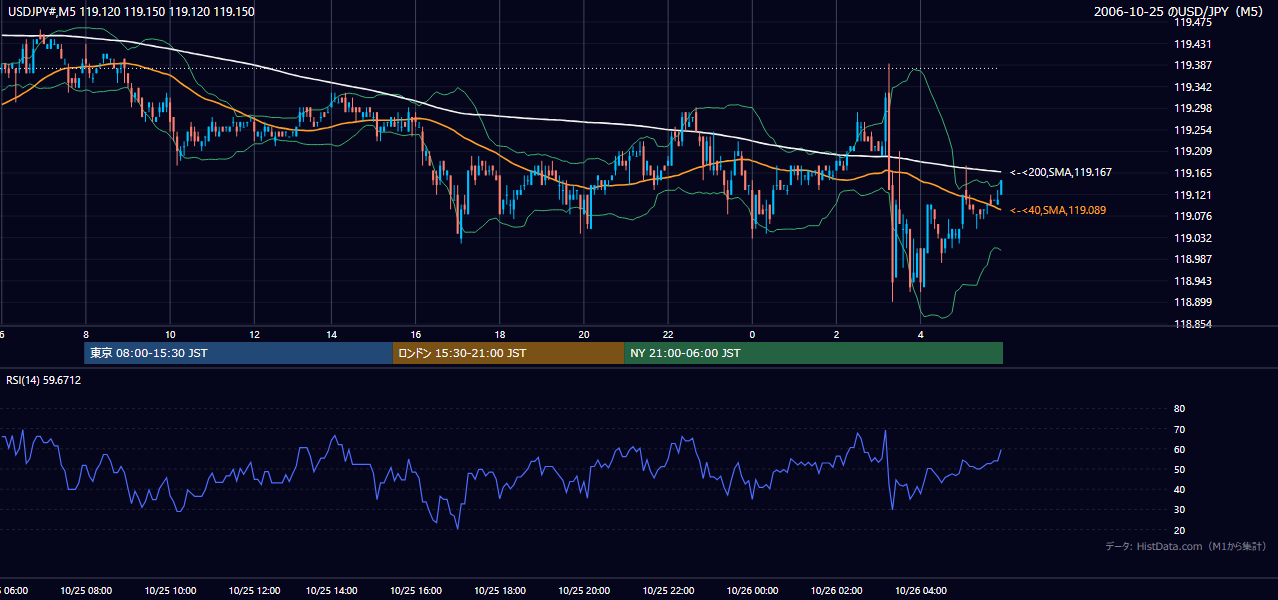
Task: Click the 10/26 02:00 date axis label
Action: pyautogui.click(x=836, y=591)
